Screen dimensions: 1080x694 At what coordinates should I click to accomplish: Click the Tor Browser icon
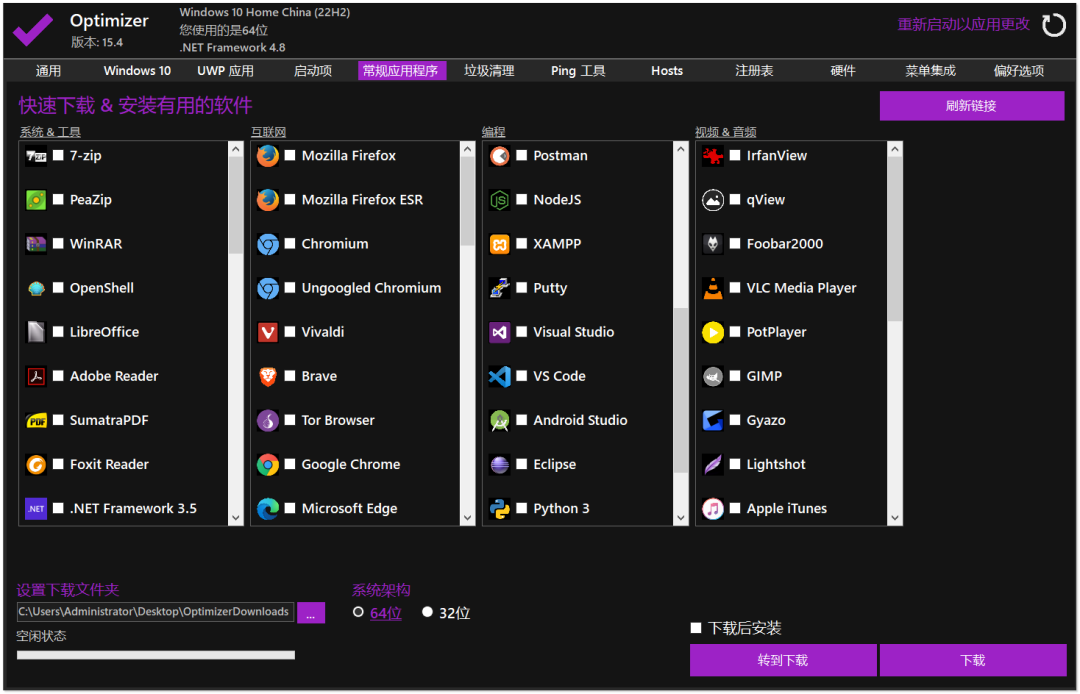tap(268, 421)
